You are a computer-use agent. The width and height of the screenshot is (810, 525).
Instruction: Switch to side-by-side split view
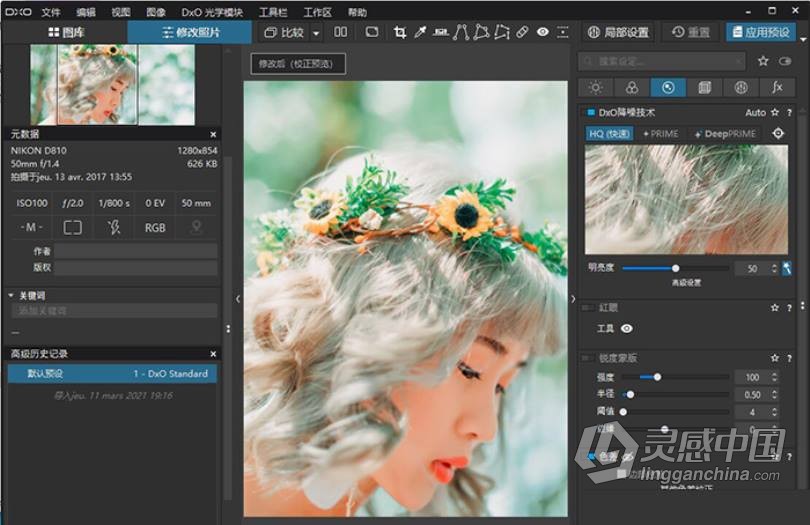click(340, 32)
